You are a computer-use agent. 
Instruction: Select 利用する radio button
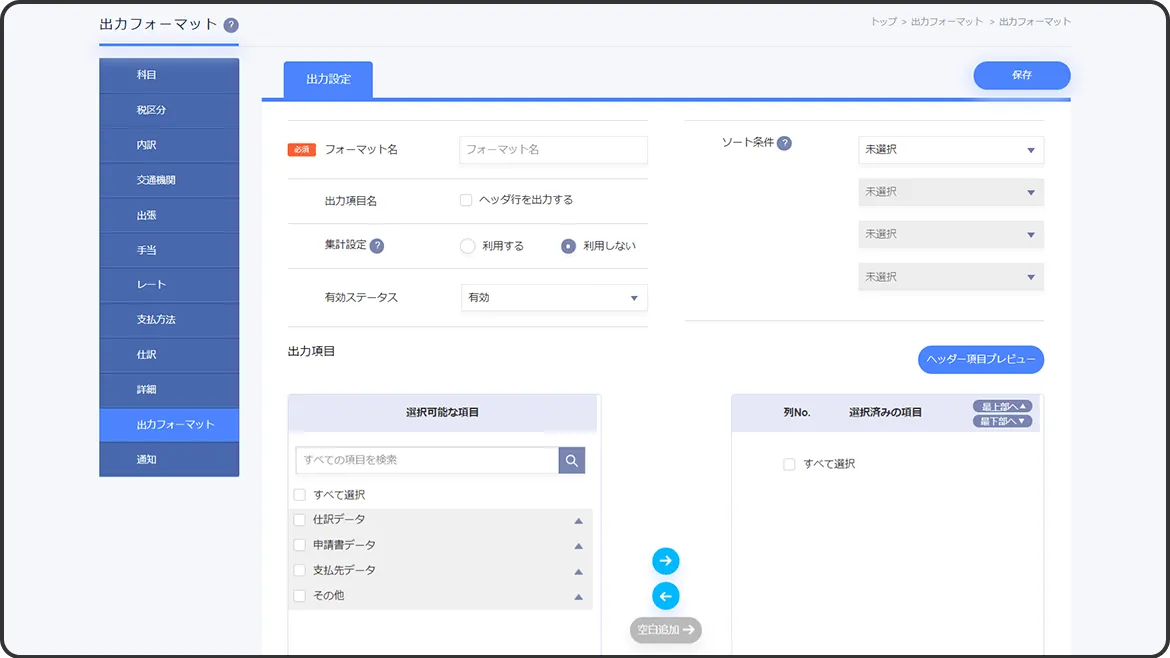click(x=467, y=246)
